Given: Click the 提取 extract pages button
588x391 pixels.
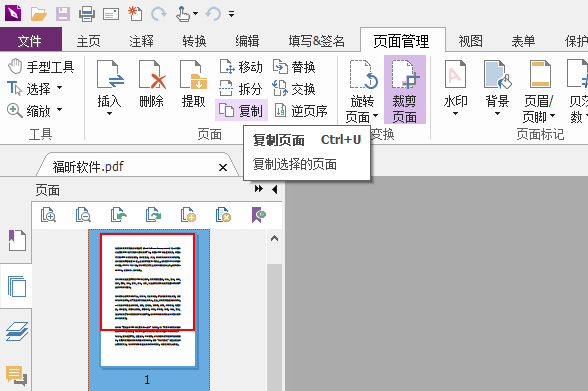Looking at the screenshot, I should [194, 84].
